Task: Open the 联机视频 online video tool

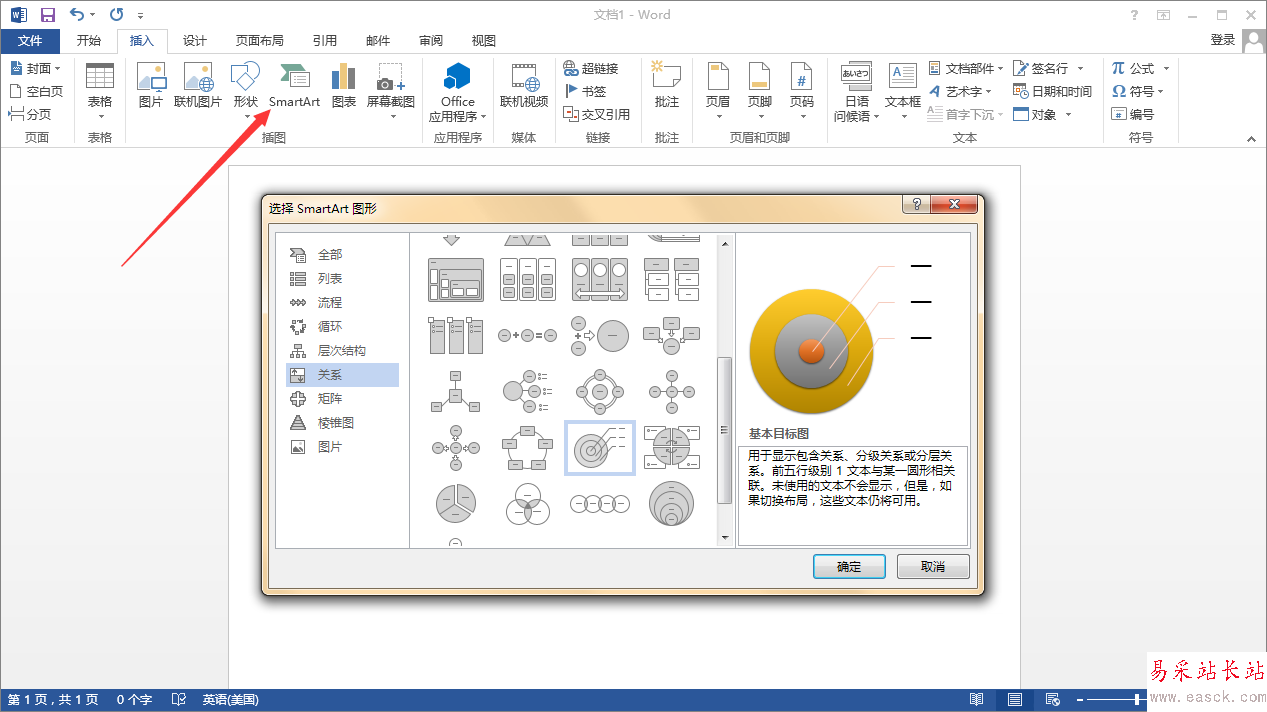Action: (x=524, y=86)
